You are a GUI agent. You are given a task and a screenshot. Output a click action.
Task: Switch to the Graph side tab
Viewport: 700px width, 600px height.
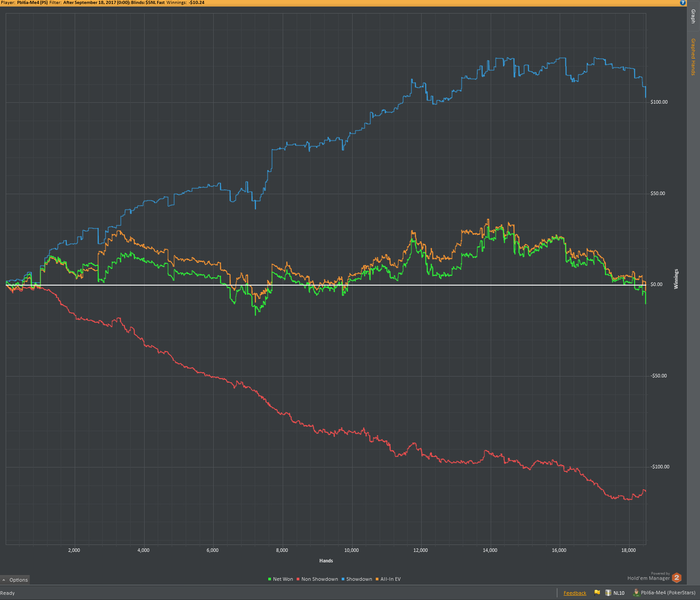(693, 17)
